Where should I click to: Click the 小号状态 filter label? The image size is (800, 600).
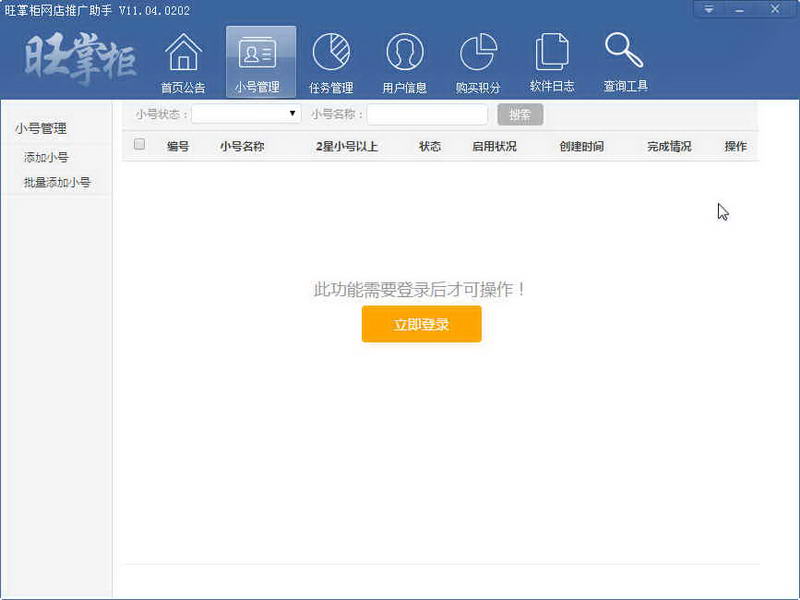[161, 114]
